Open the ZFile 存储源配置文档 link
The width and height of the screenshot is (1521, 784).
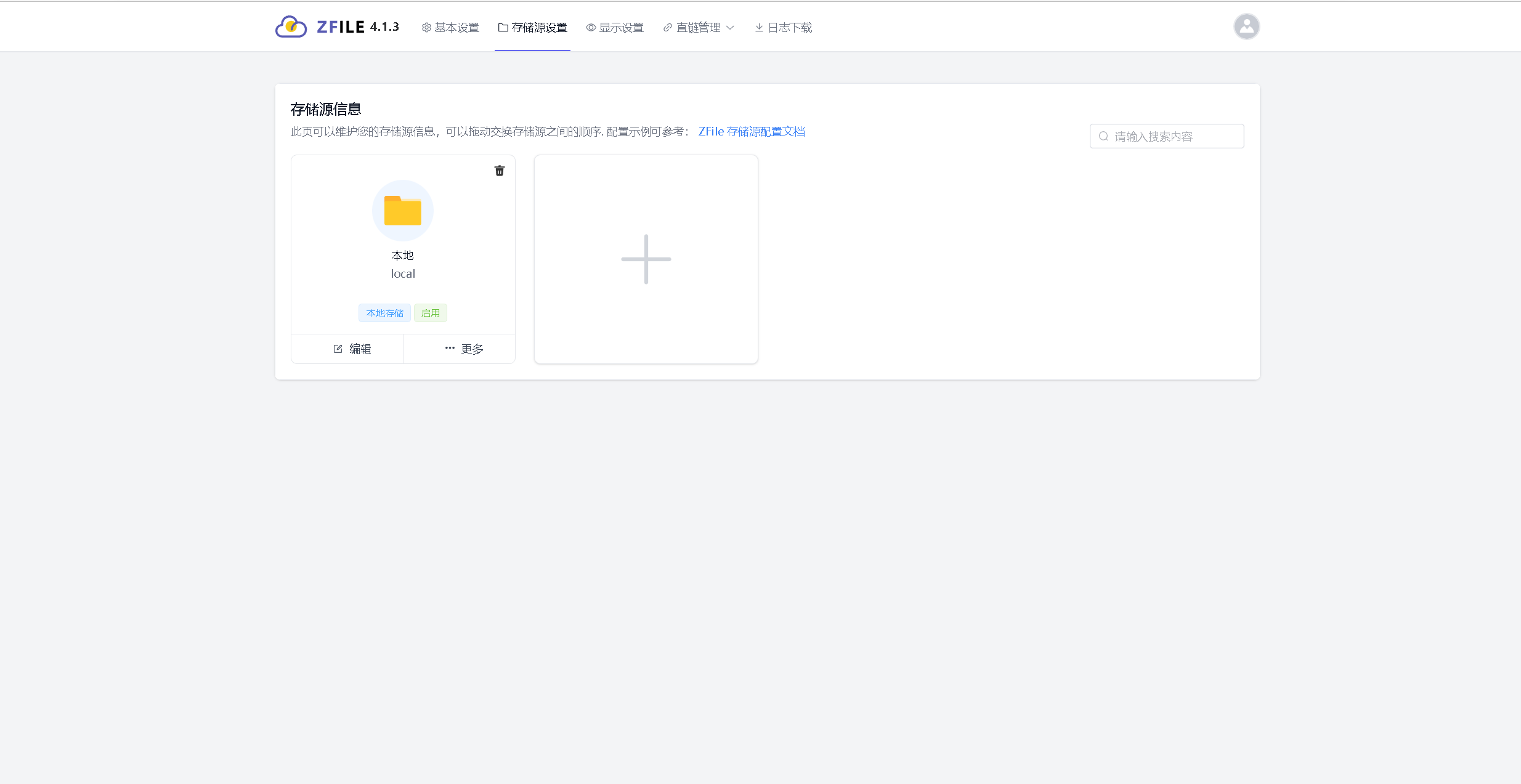tap(752, 131)
